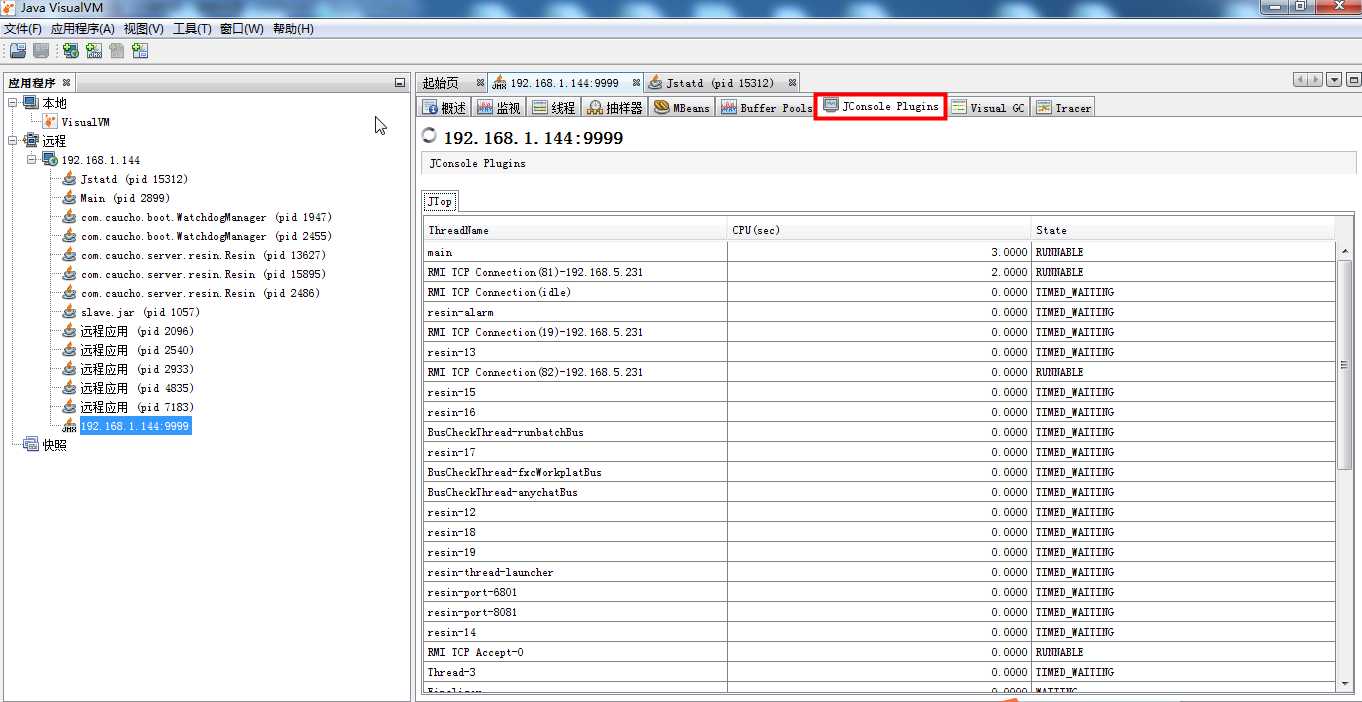Click icon of Resin (pid 15895)
The height and width of the screenshot is (702, 1362).
(69, 274)
